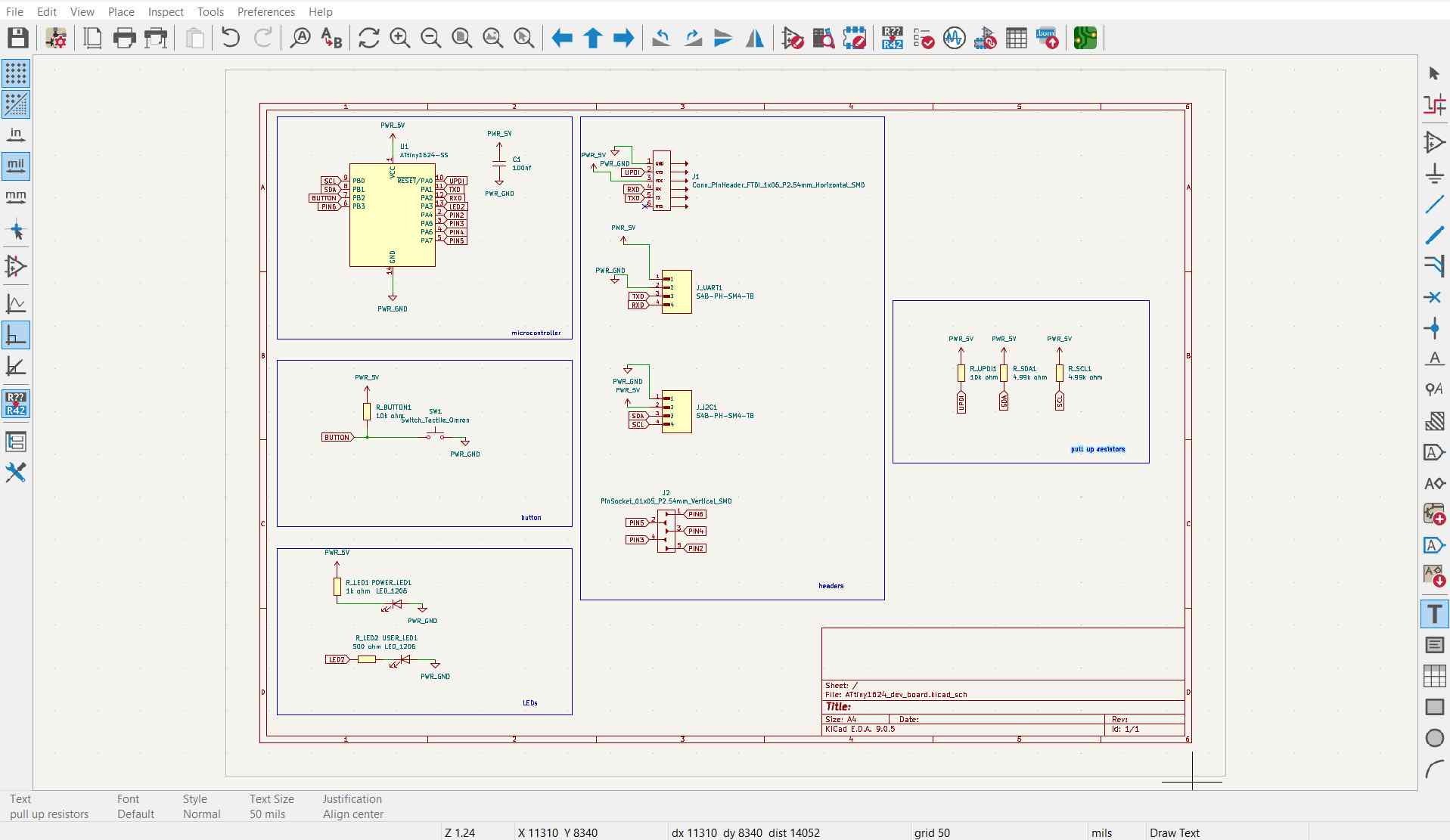The image size is (1450, 840).
Task: Toggle grid overrides
Action: click(16, 104)
